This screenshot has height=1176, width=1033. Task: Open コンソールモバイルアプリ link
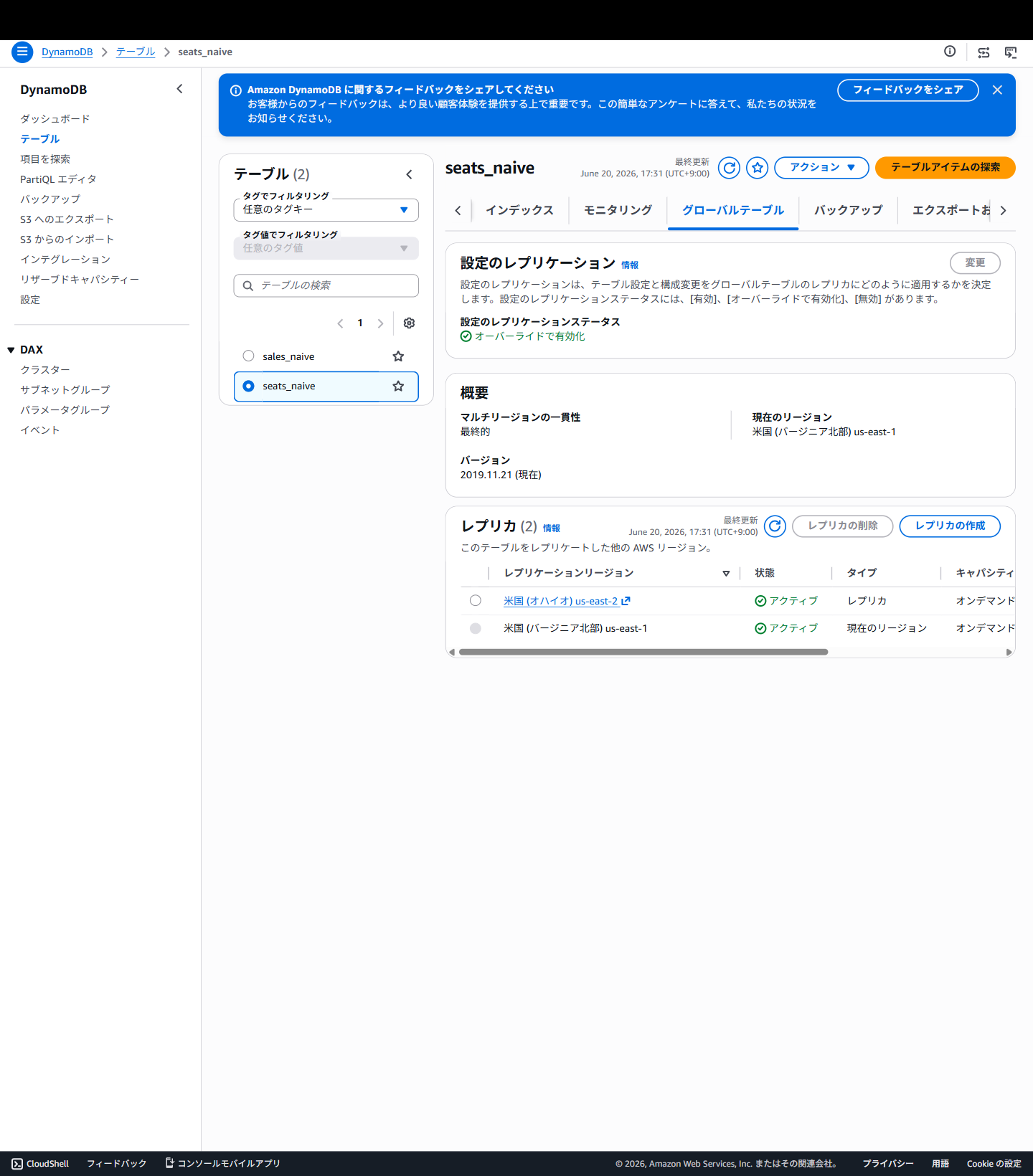tap(223, 1164)
